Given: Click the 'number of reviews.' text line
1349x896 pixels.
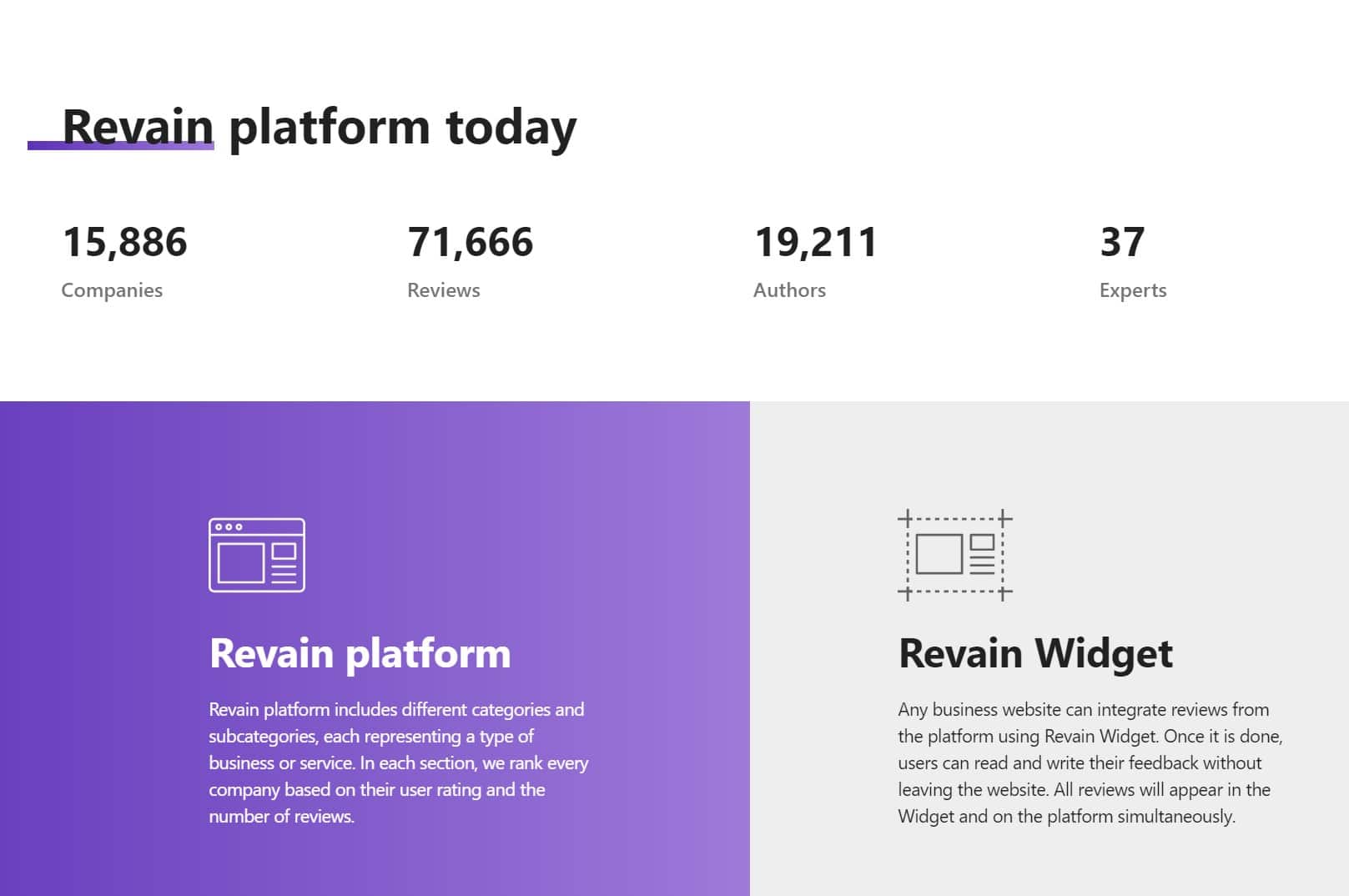Looking at the screenshot, I should [281, 817].
